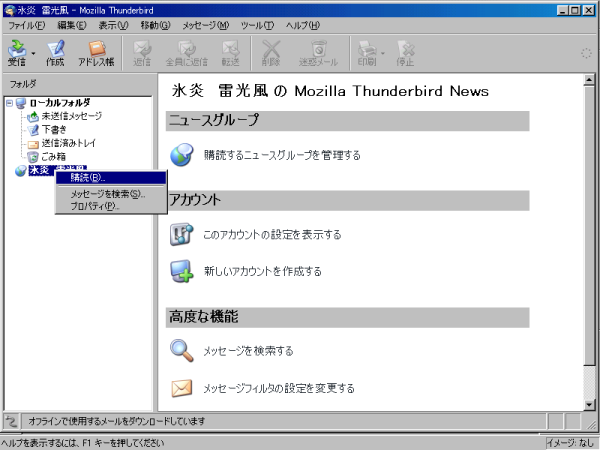
Task: Collapse the ローカルフォルダ tree node
Action: 10,103
